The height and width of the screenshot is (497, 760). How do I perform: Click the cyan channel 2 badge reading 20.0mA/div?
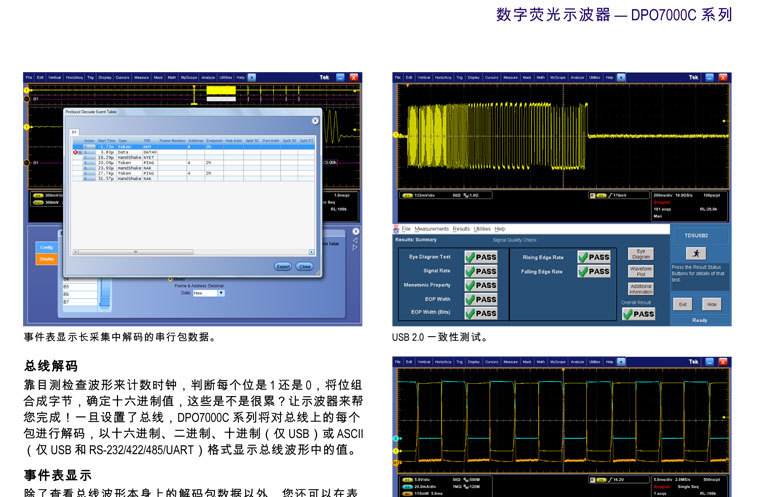[x=407, y=487]
